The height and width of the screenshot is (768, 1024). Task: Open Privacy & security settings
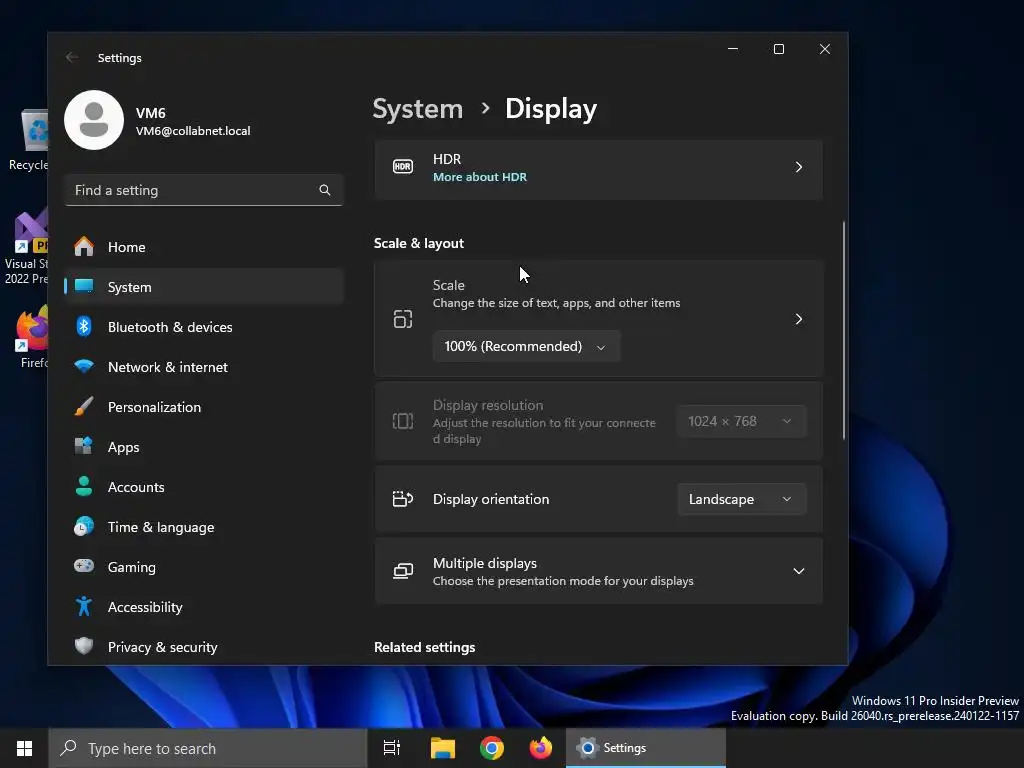click(x=204, y=646)
